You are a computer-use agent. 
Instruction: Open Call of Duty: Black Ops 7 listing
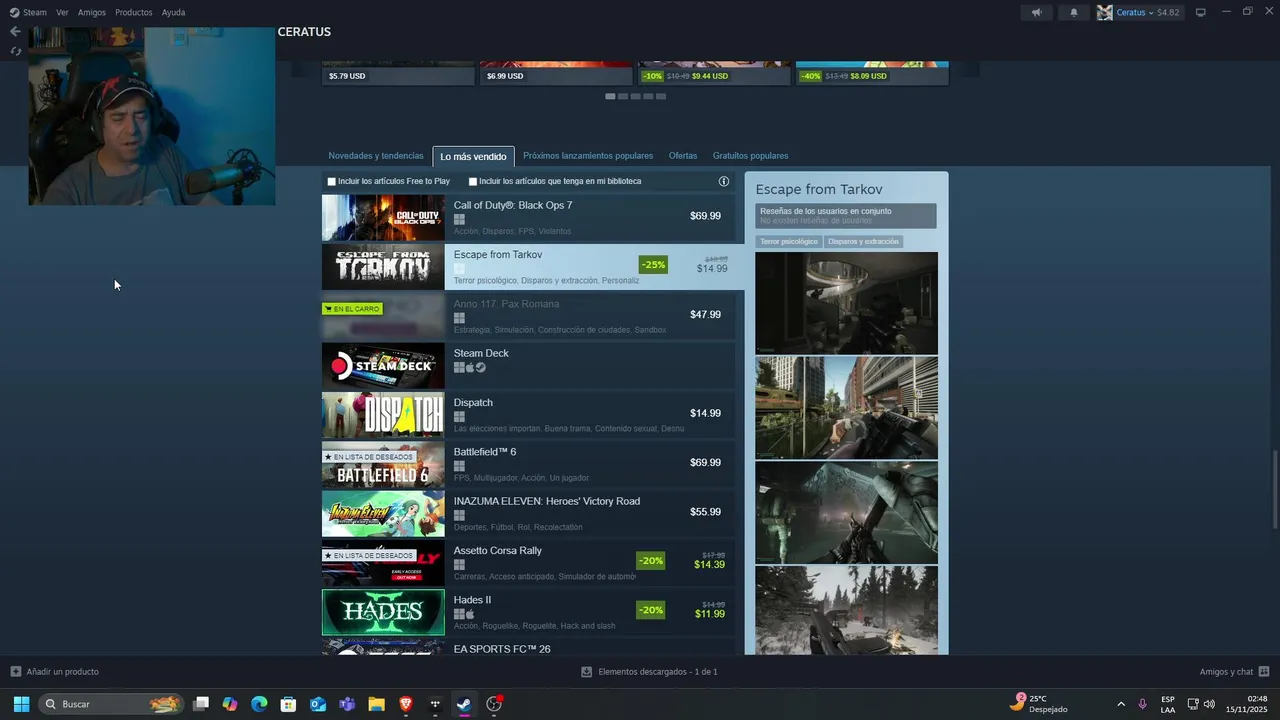pos(528,217)
